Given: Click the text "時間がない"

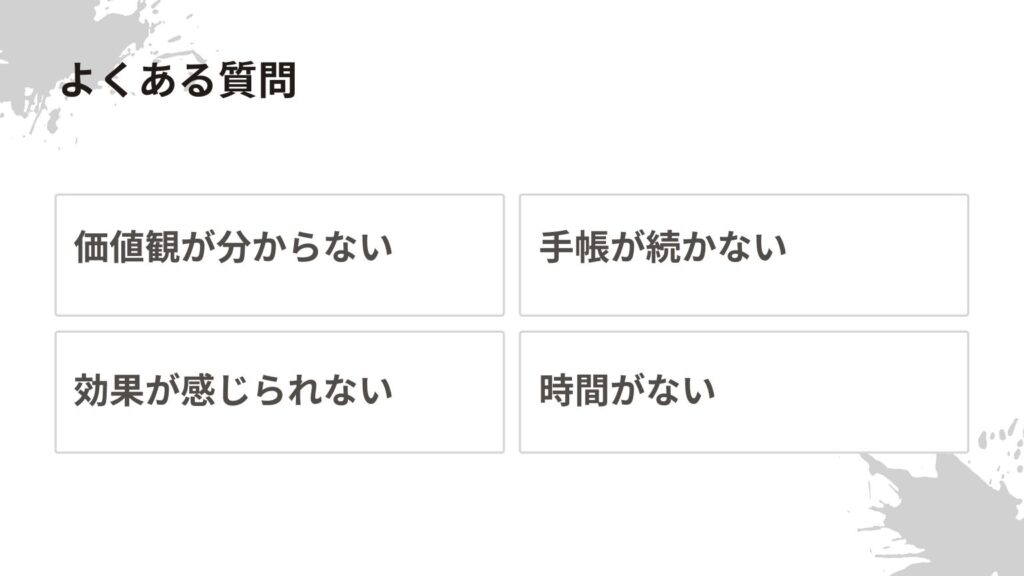Looking at the screenshot, I should click(627, 389).
